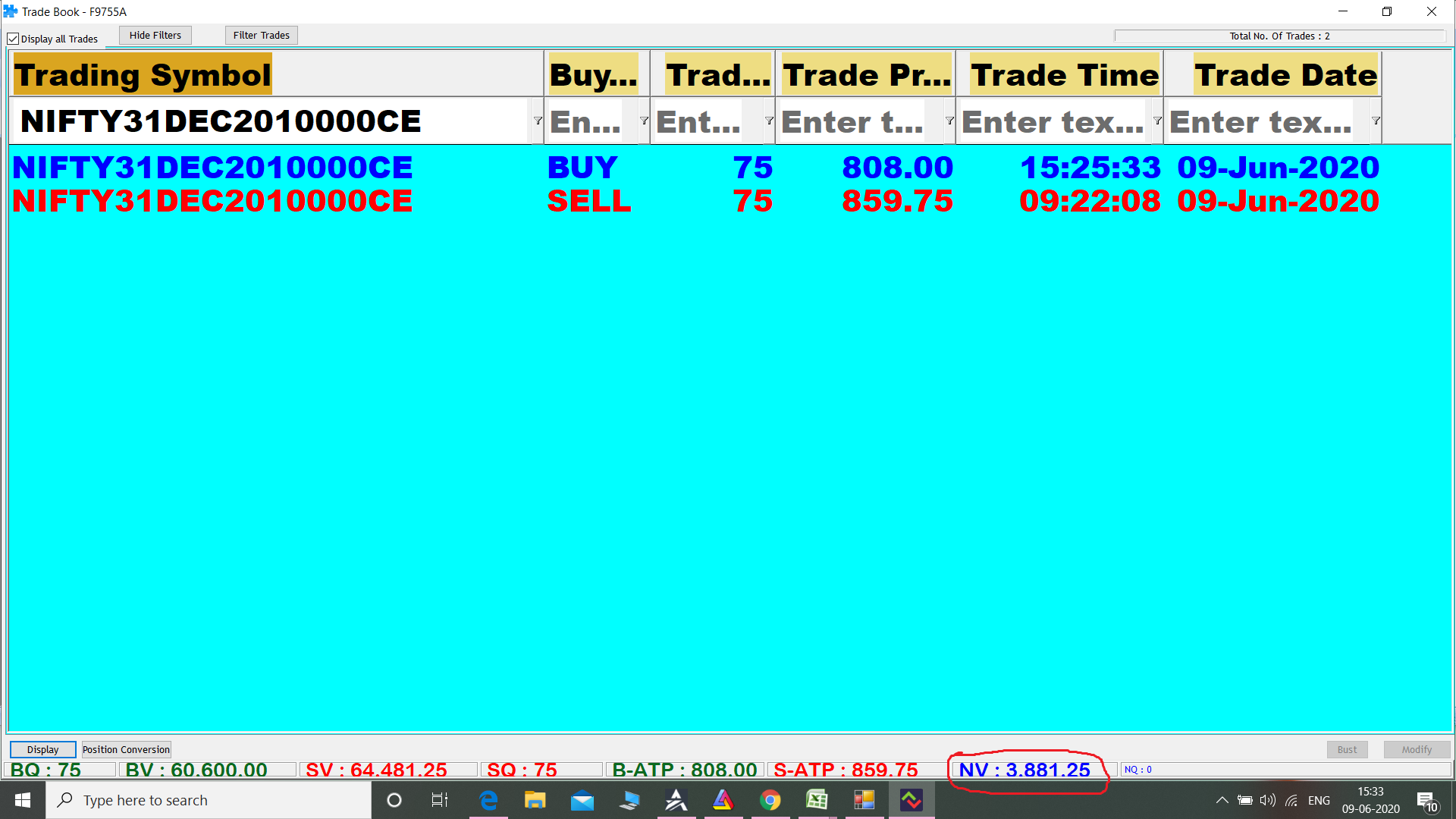Viewport: 1456px width, 819px height.
Task: Open Excel from the taskbar
Action: pyautogui.click(x=817, y=800)
